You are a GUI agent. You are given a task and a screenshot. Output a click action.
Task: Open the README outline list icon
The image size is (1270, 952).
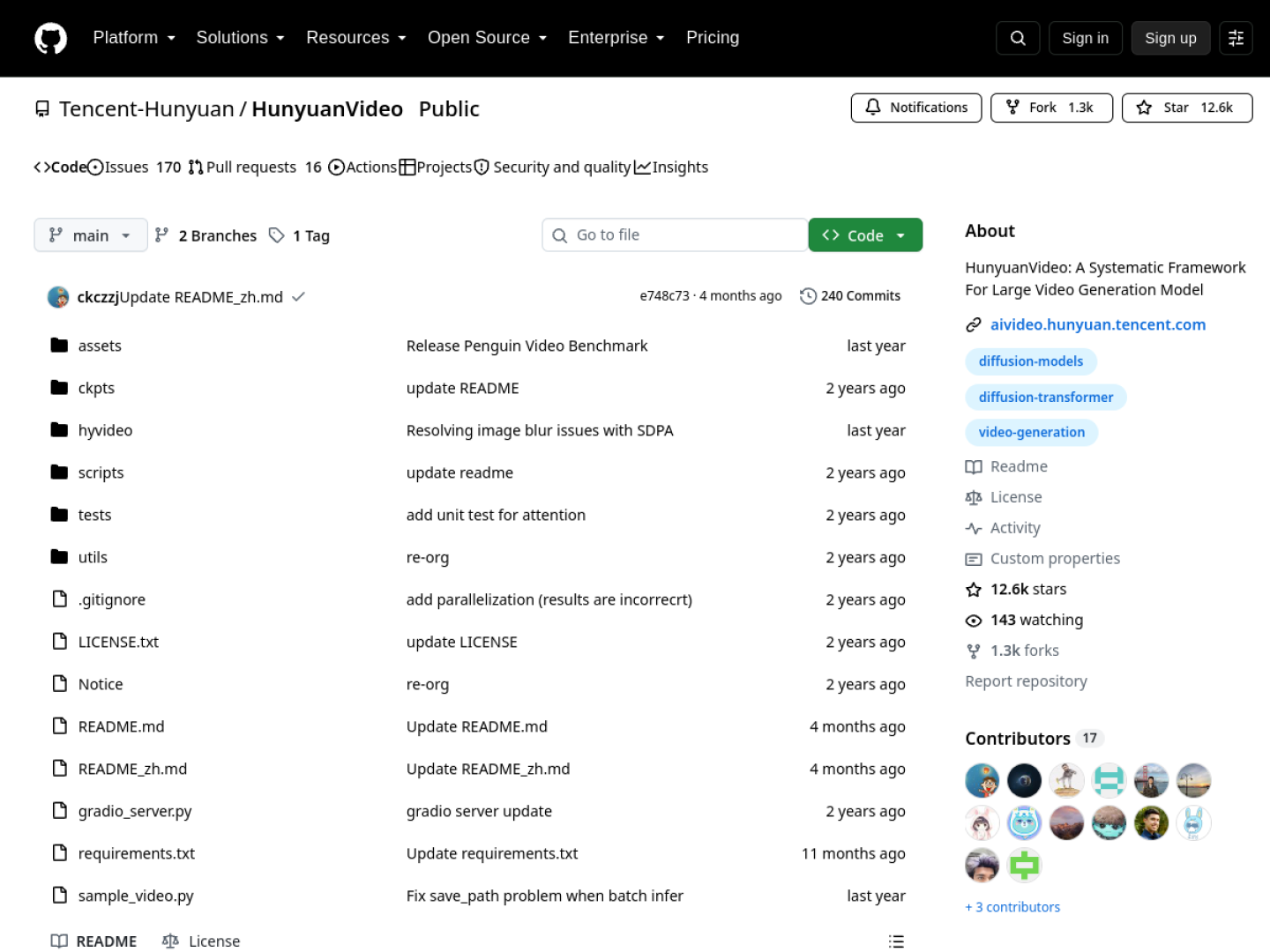point(896,941)
